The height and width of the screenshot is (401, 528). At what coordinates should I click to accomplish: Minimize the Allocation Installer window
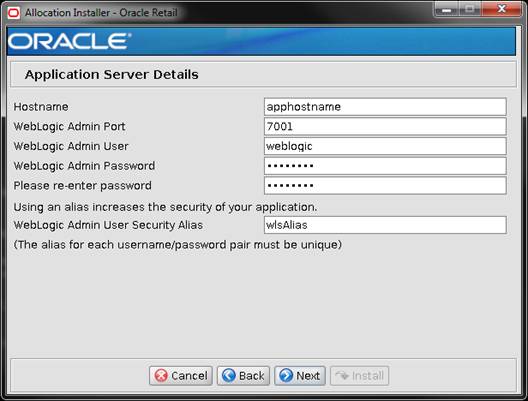(447, 9)
